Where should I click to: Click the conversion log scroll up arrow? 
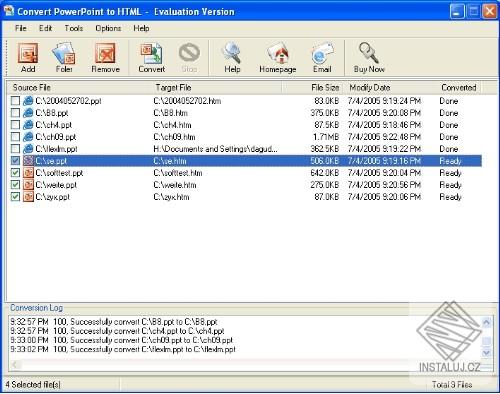pos(486,322)
